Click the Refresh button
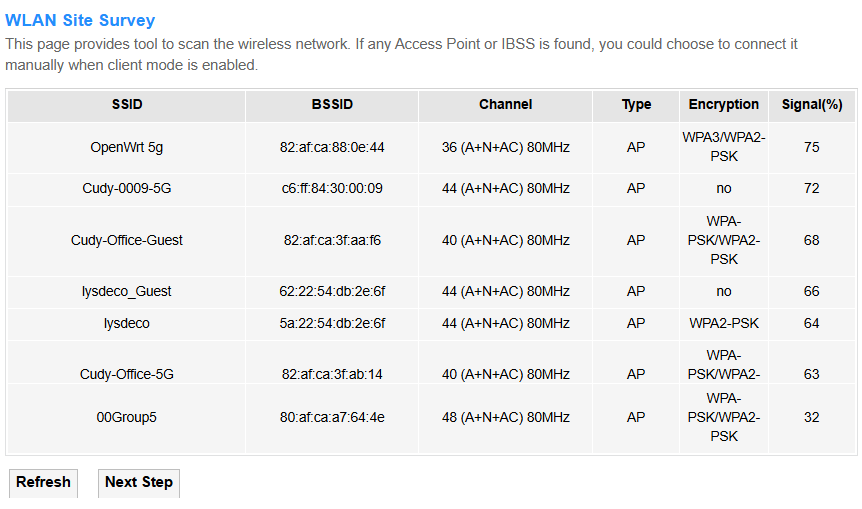862x509 pixels. tap(43, 482)
